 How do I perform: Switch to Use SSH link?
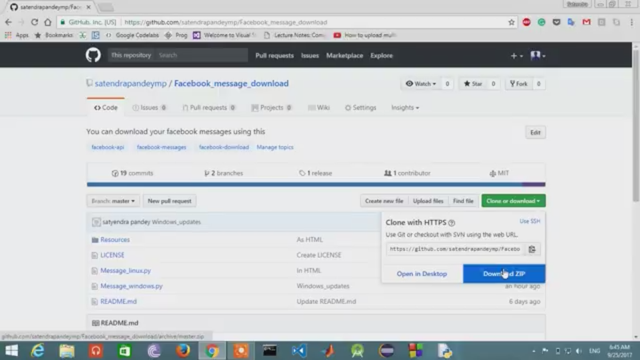(x=530, y=221)
